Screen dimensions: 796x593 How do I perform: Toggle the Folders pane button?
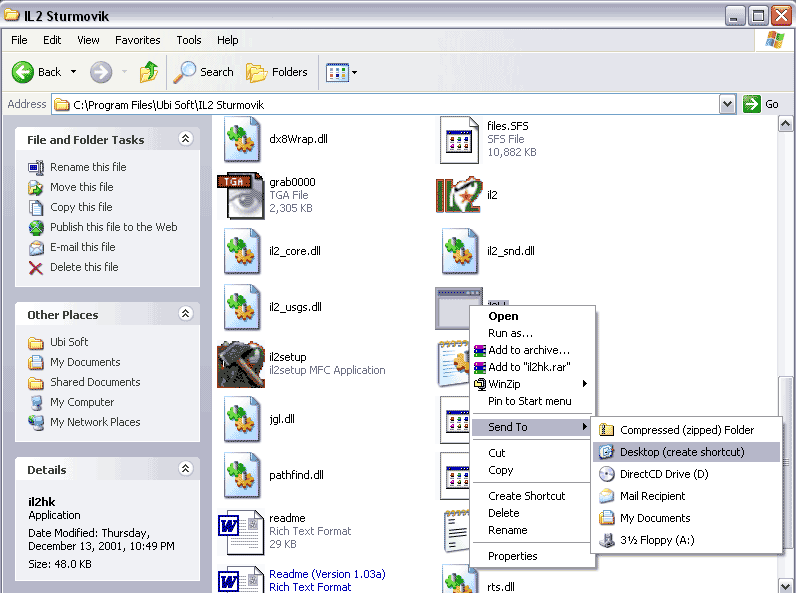277,72
